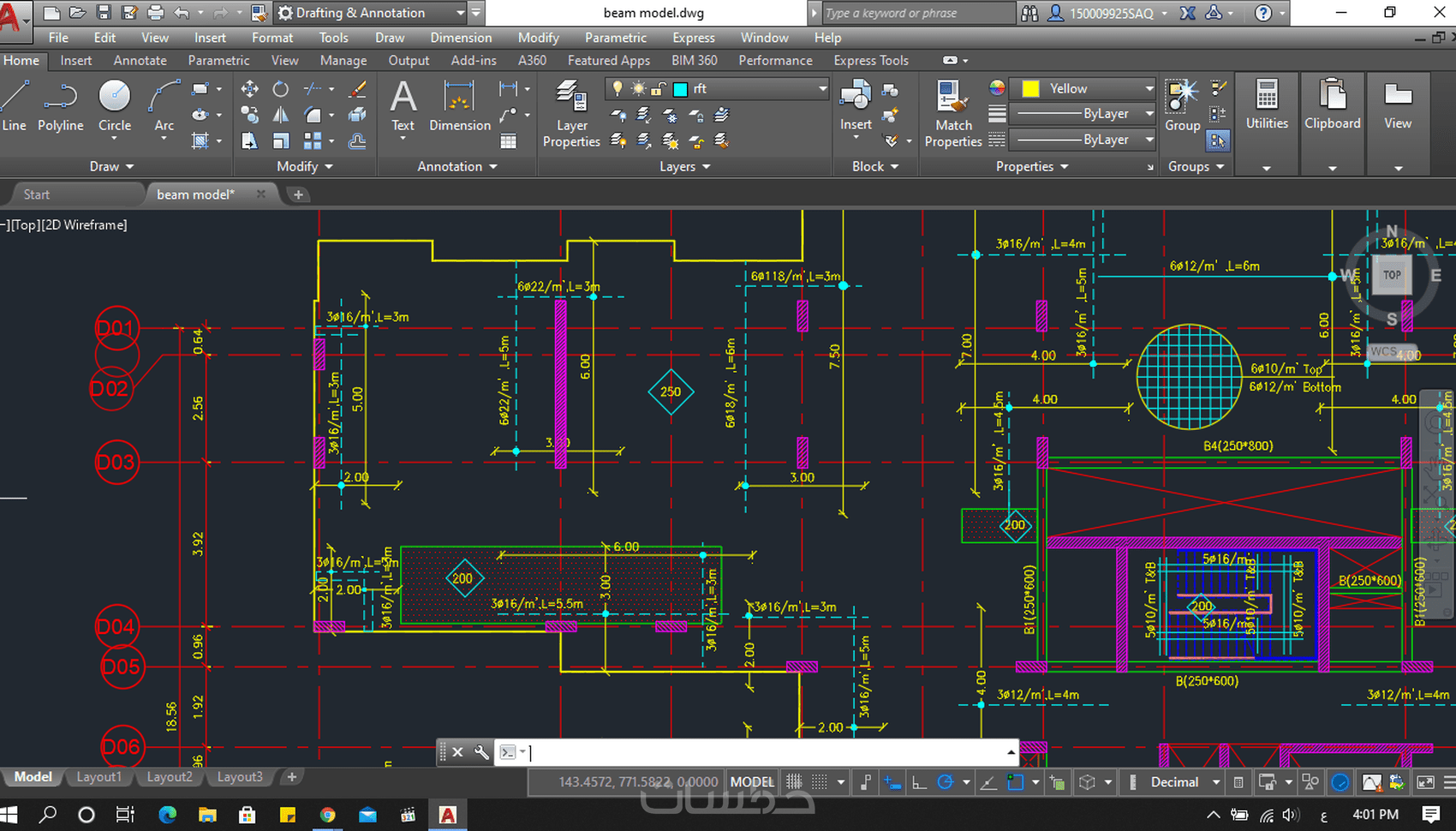Expand the Properties panel
The image size is (1456, 831).
tap(1032, 166)
